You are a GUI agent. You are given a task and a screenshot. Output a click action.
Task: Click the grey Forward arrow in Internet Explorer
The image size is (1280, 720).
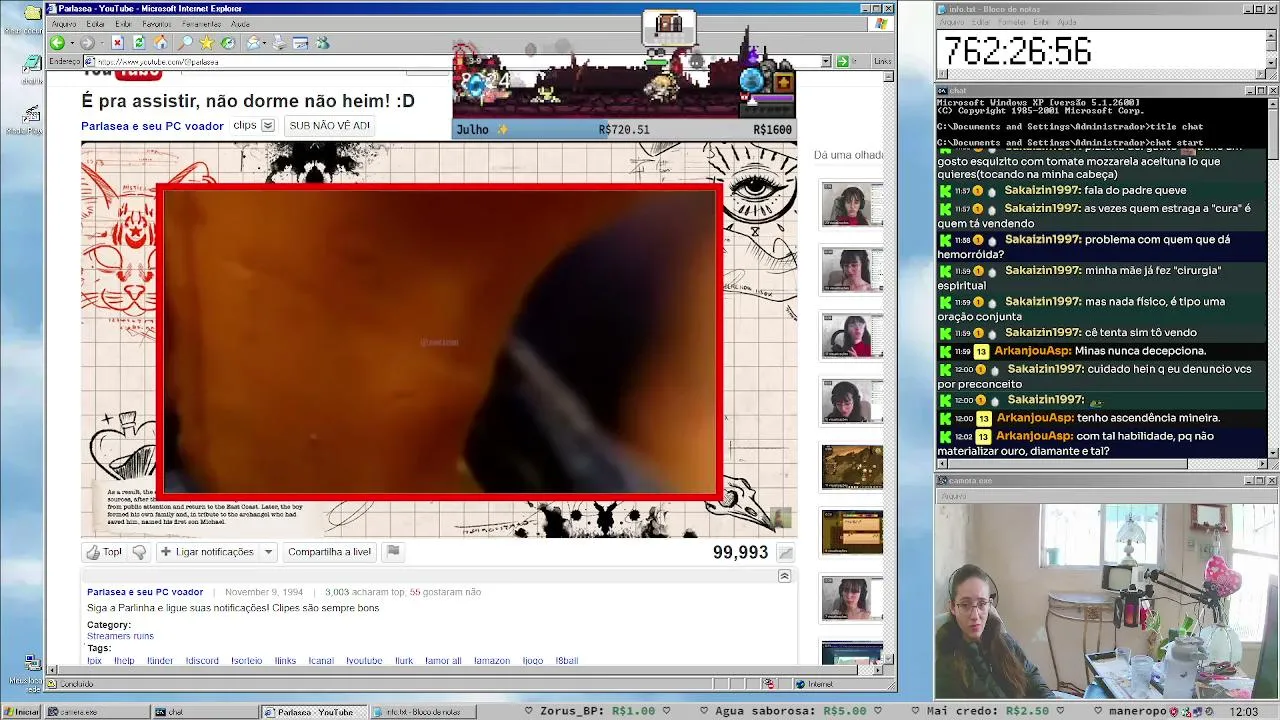tap(87, 43)
